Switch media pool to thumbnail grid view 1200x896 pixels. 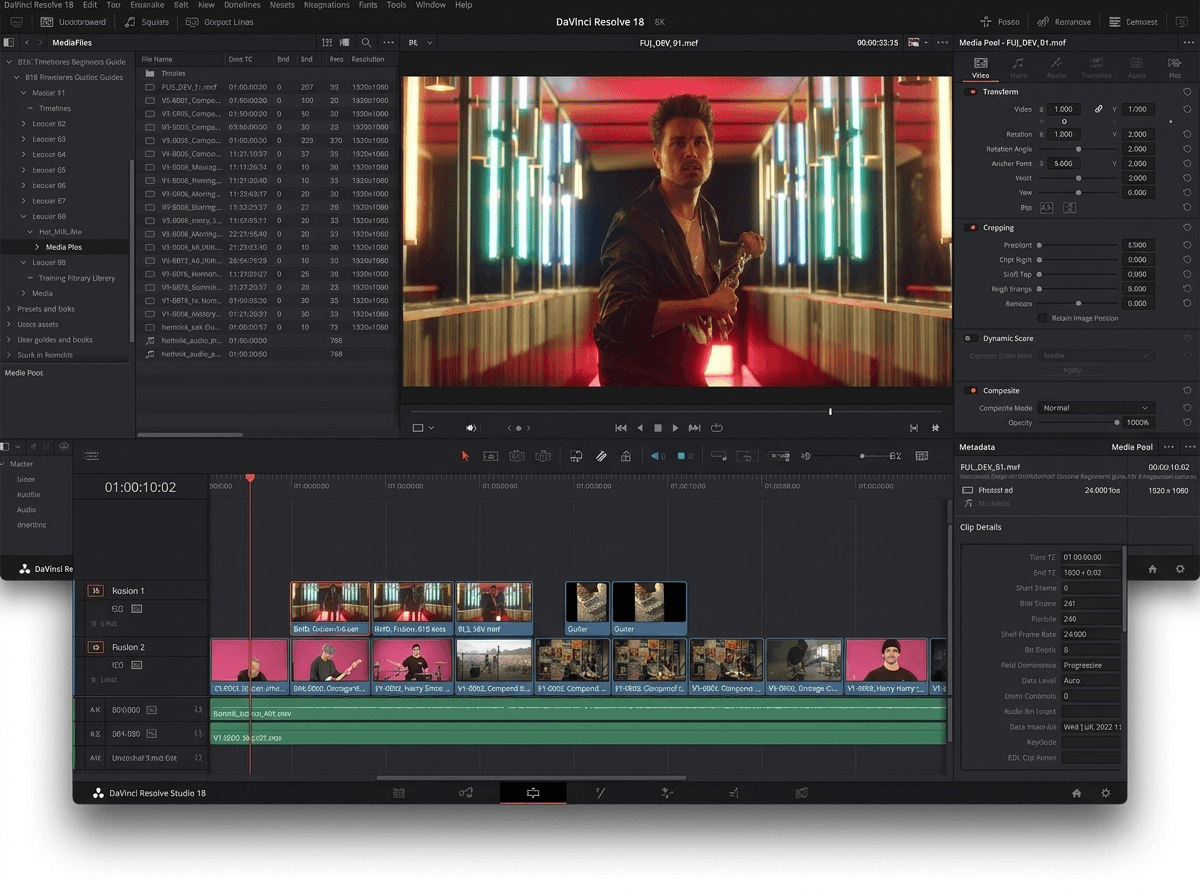pyautogui.click(x=327, y=43)
